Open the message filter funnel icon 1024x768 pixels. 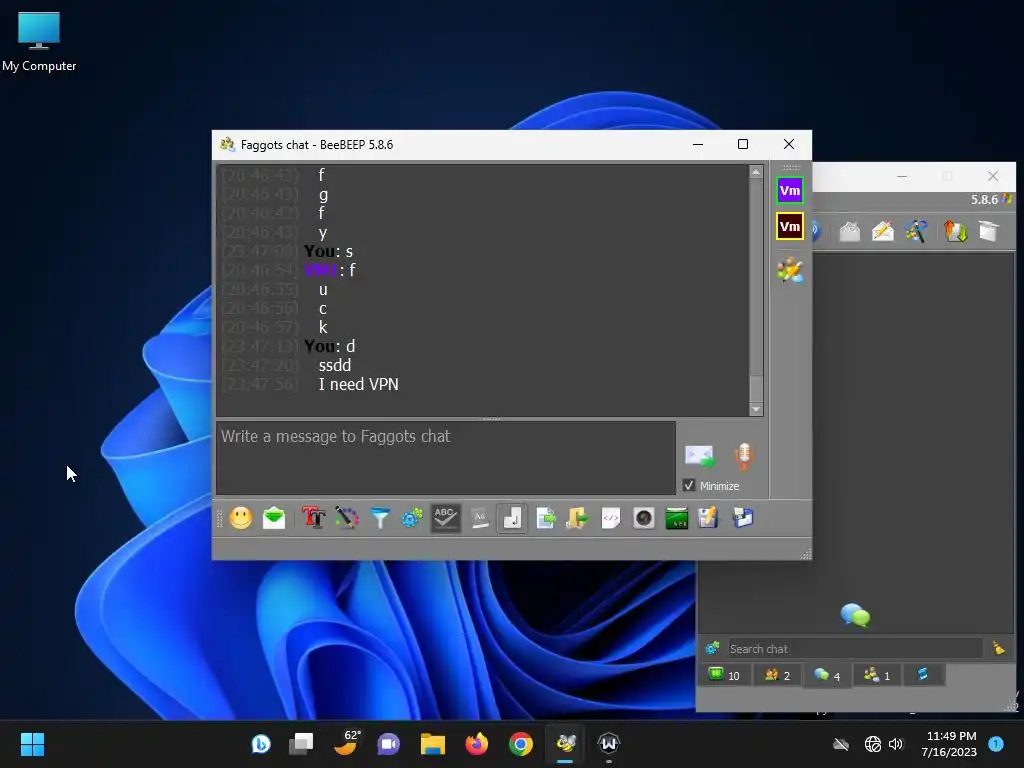(379, 519)
